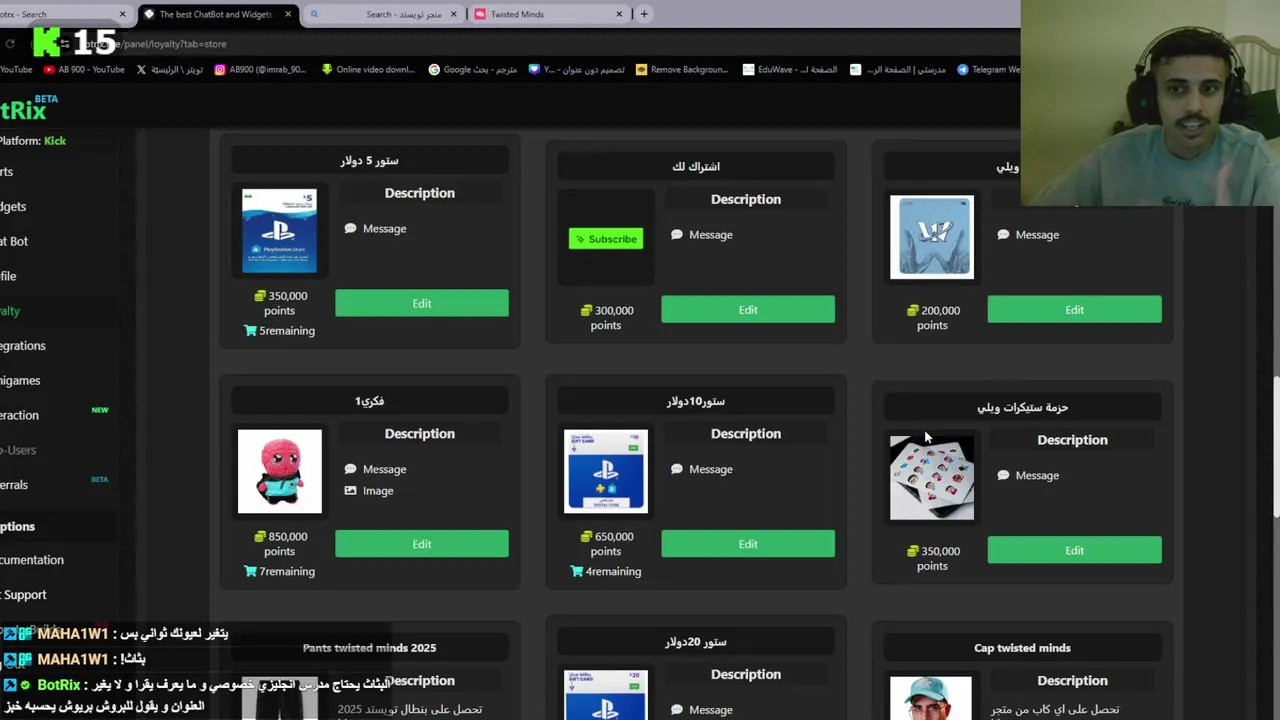This screenshot has height=720, width=1280.
Task: Click the Image label in فكري1 card
Action: pos(378,491)
